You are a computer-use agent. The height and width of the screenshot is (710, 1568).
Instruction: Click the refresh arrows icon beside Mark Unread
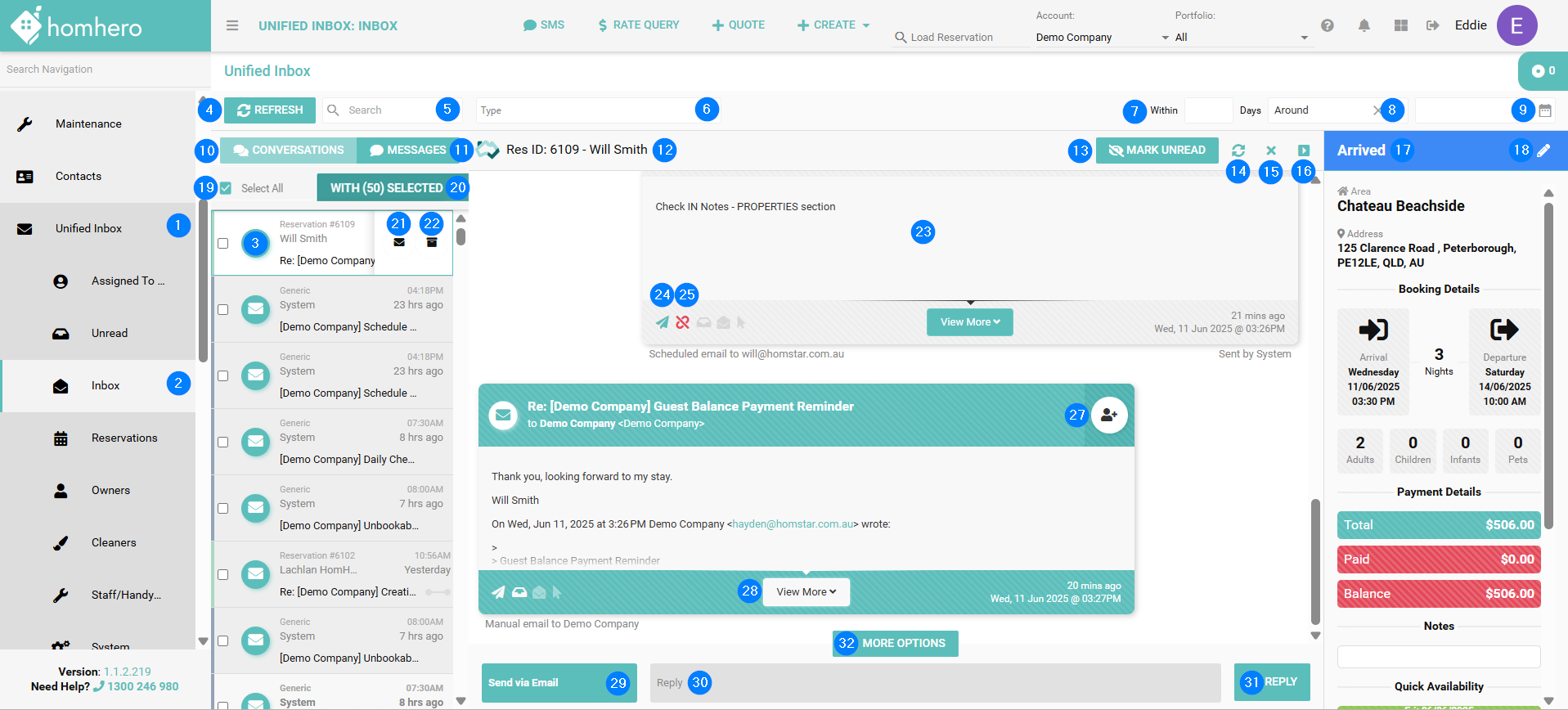coord(1238,151)
